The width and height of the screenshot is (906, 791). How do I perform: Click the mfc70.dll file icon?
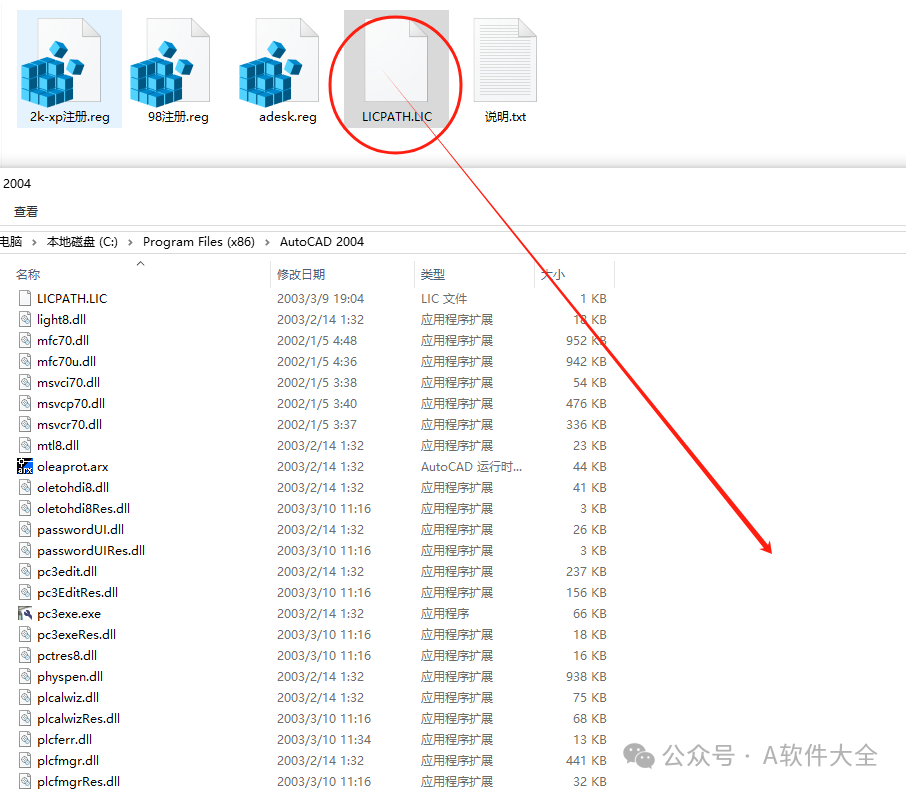click(25, 340)
